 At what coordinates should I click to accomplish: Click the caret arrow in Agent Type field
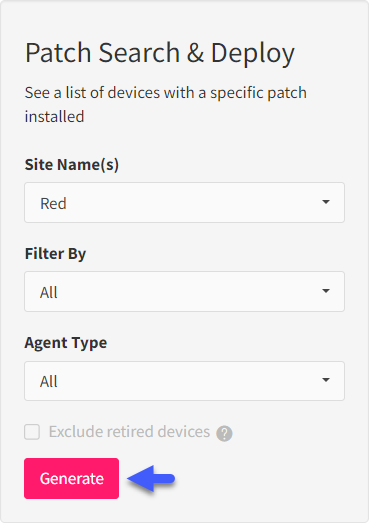(x=326, y=380)
